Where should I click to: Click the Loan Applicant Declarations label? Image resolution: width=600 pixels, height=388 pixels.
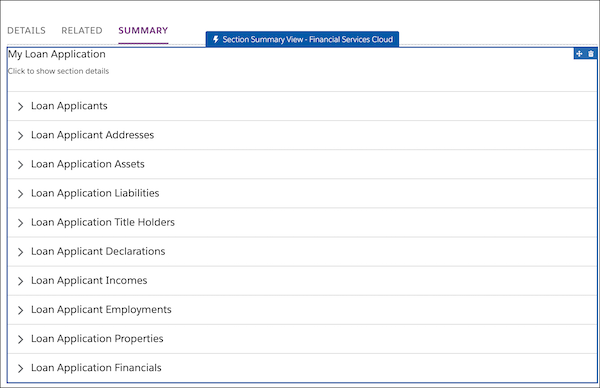point(98,251)
